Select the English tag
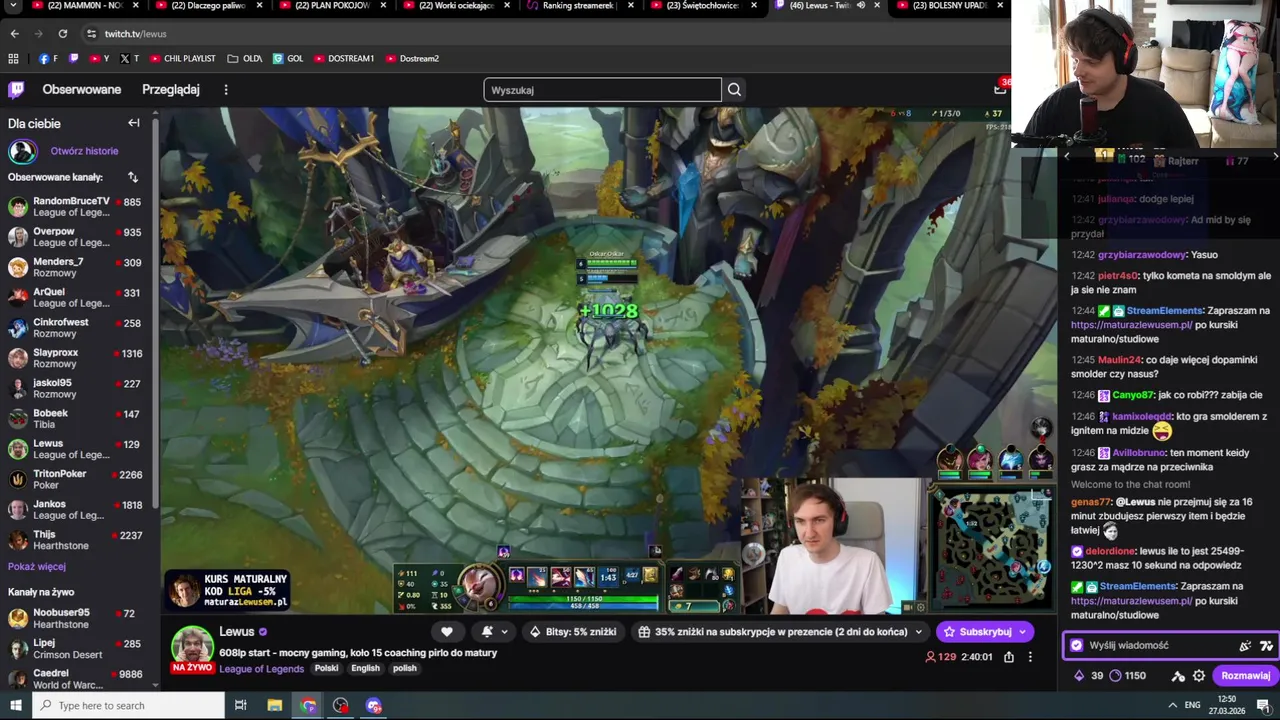This screenshot has width=1280, height=720. (x=365, y=669)
